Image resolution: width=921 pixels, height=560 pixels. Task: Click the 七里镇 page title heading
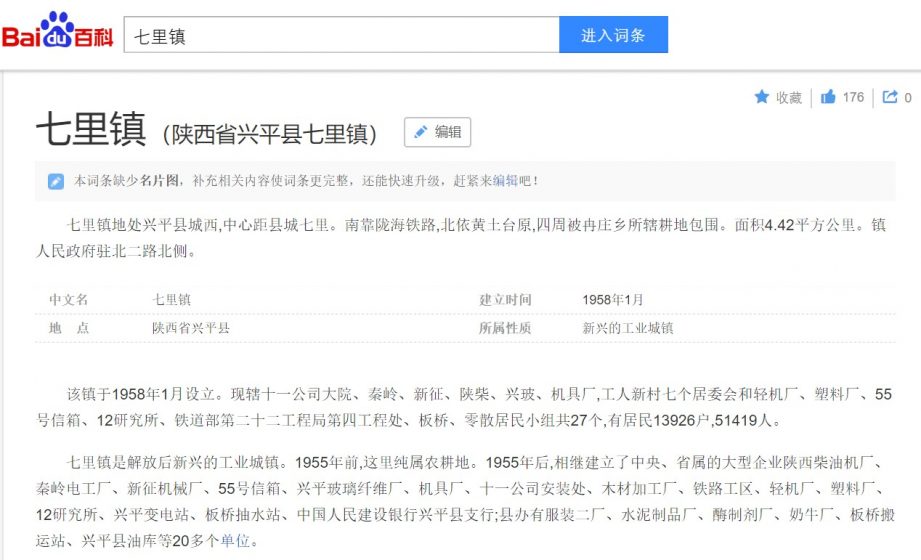click(x=91, y=129)
